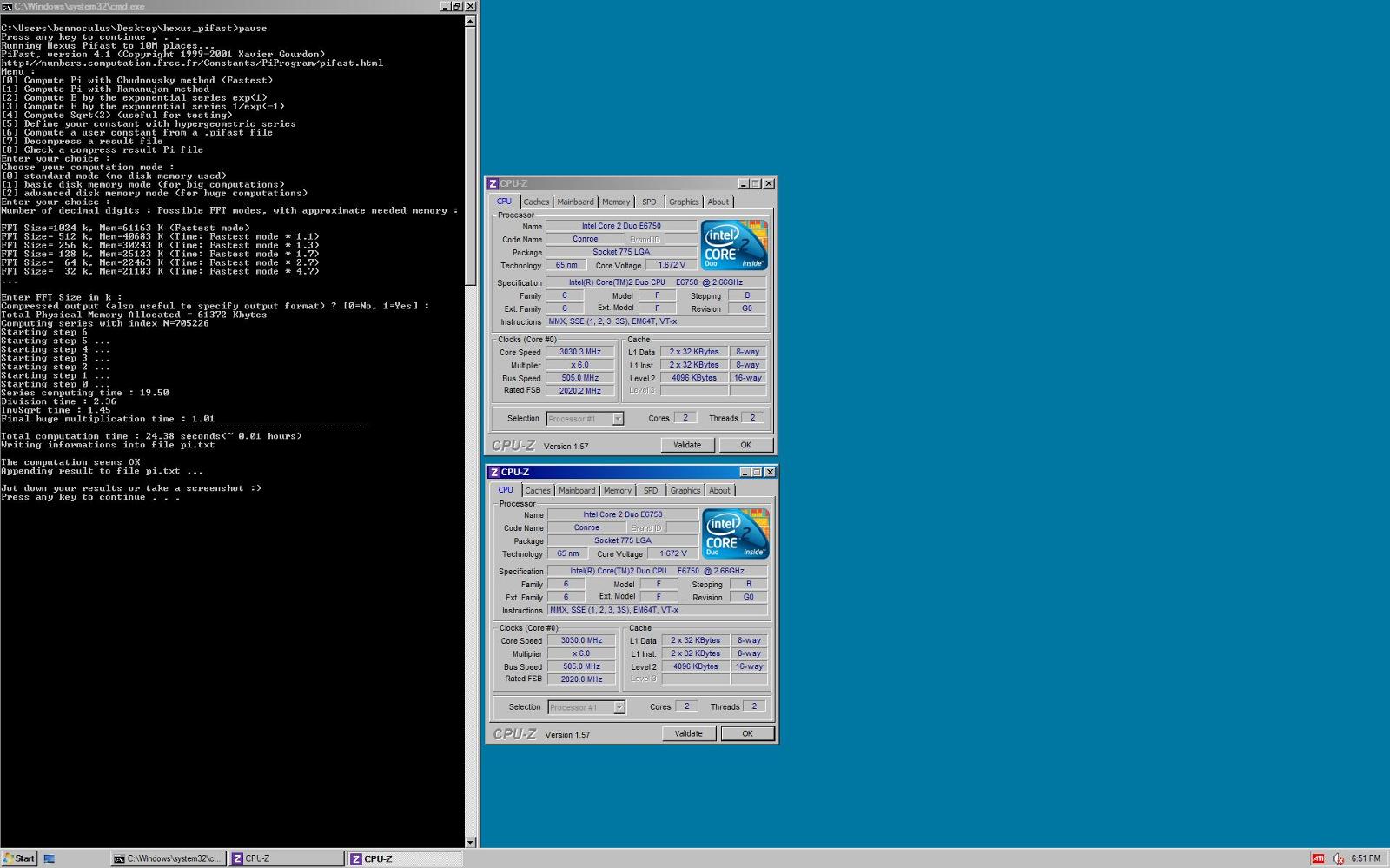
Task: Expand Processor #1 selection dropdown in lower CPU-Z
Action: [619, 707]
